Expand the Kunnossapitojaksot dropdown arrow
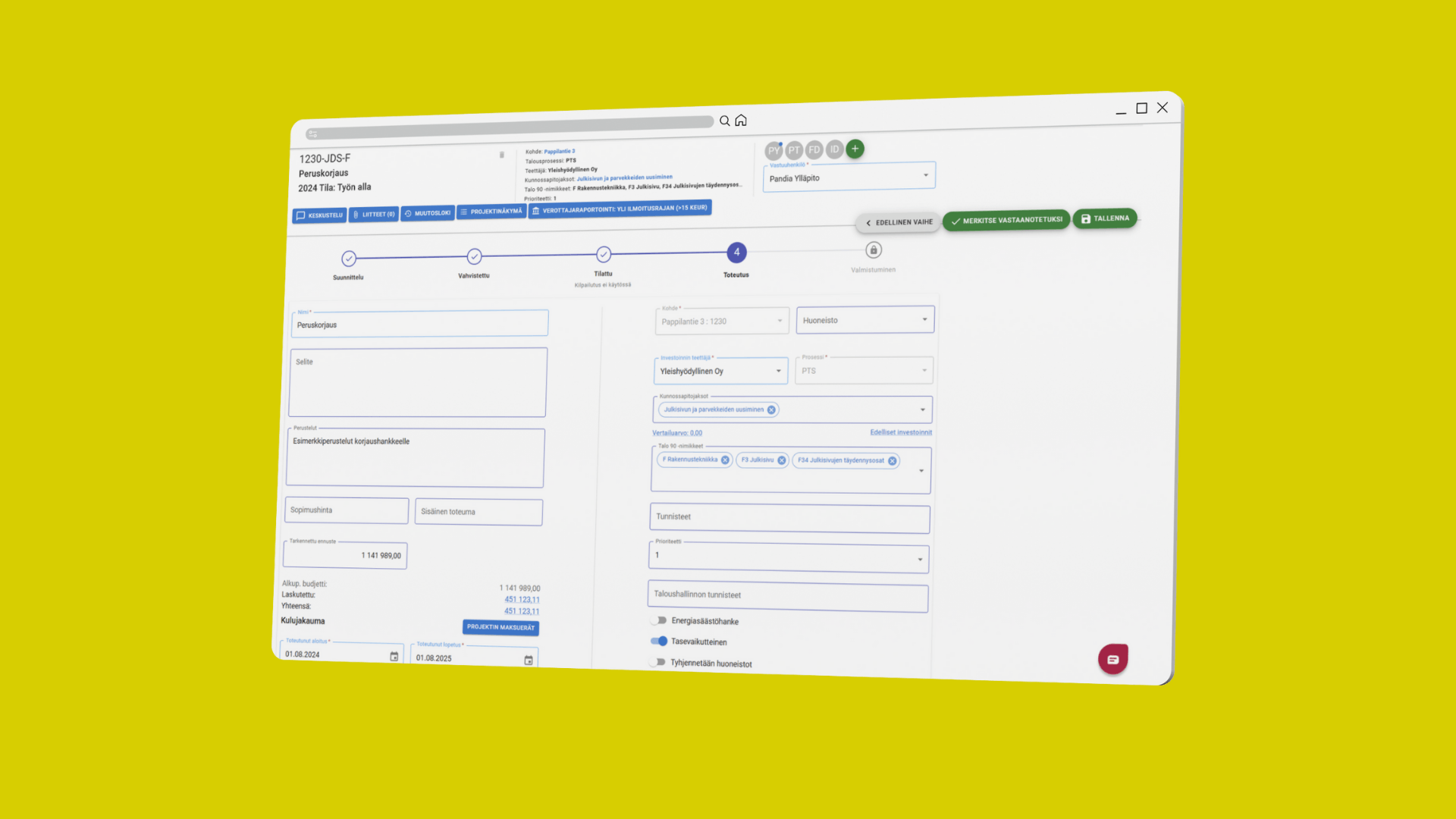This screenshot has height=819, width=1456. click(x=923, y=409)
